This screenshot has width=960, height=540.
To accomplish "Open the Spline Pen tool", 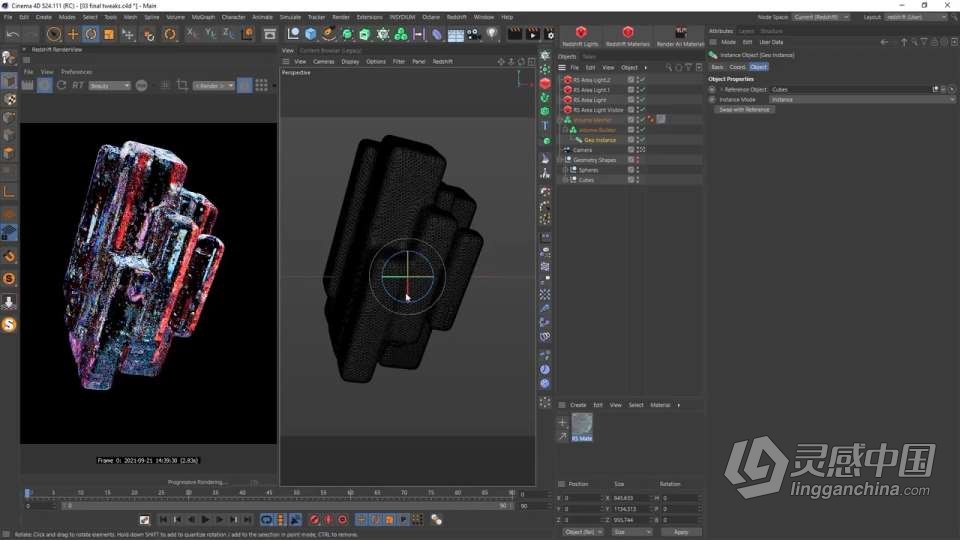I will [x=329, y=34].
